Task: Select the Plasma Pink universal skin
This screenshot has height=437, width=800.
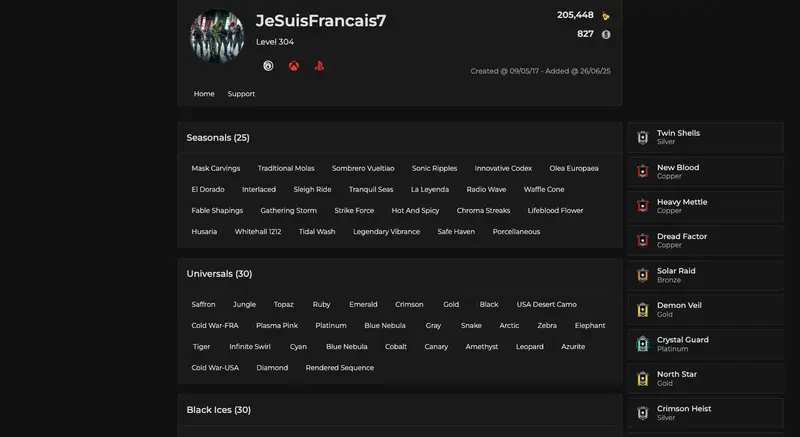Action: pyautogui.click(x=277, y=325)
